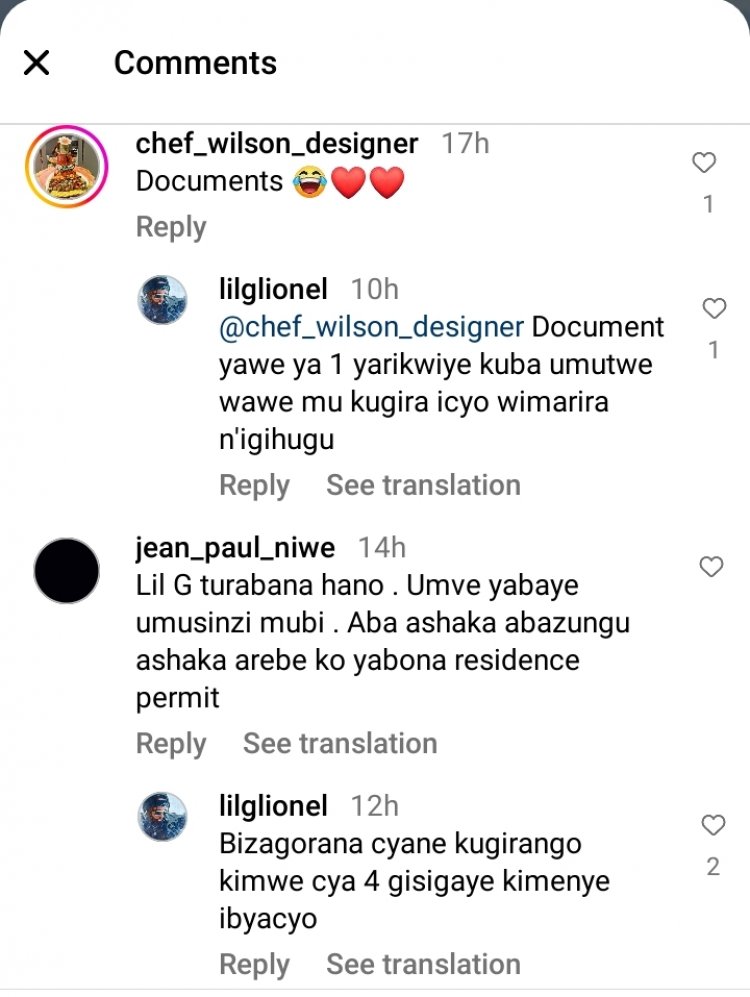This screenshot has width=750, height=997.
Task: Open lilglionel username on 12h reply
Action: (x=273, y=806)
